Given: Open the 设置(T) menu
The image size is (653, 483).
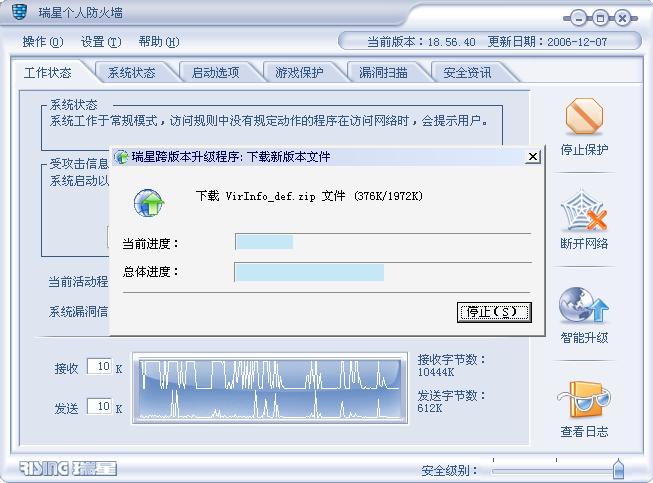Looking at the screenshot, I should [101, 42].
